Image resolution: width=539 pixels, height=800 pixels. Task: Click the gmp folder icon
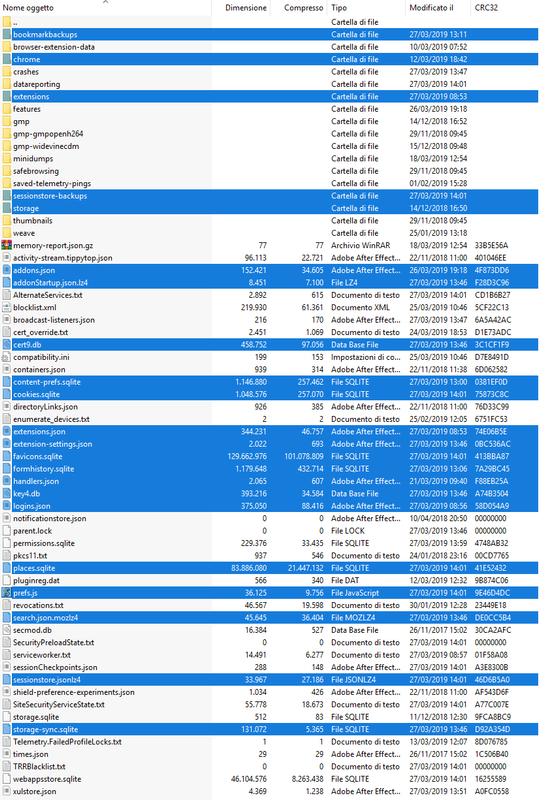(6, 121)
